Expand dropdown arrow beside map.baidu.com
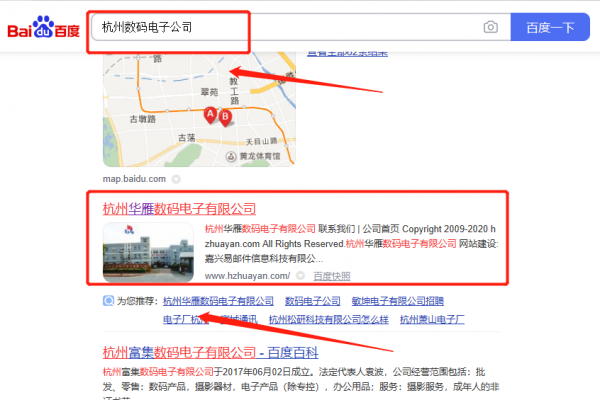 (x=176, y=179)
